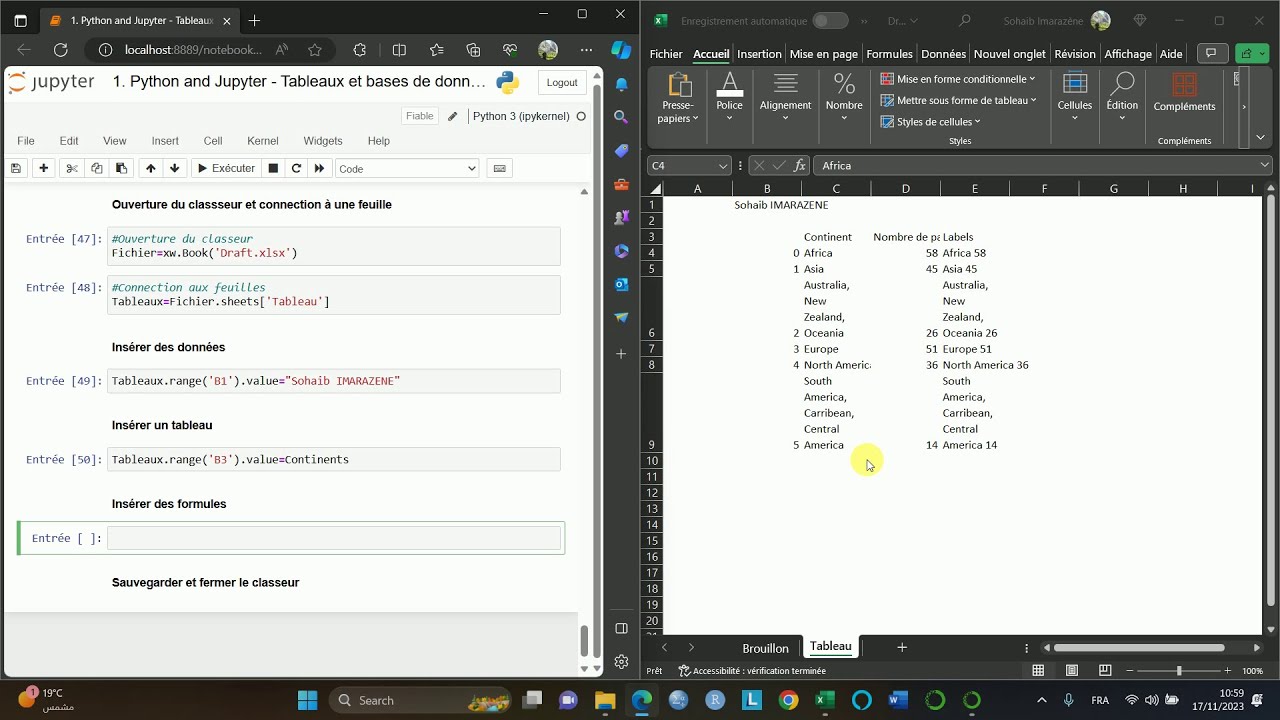Restart kernel and run all fast-forward icon
The height and width of the screenshot is (720, 1280).
point(320,169)
